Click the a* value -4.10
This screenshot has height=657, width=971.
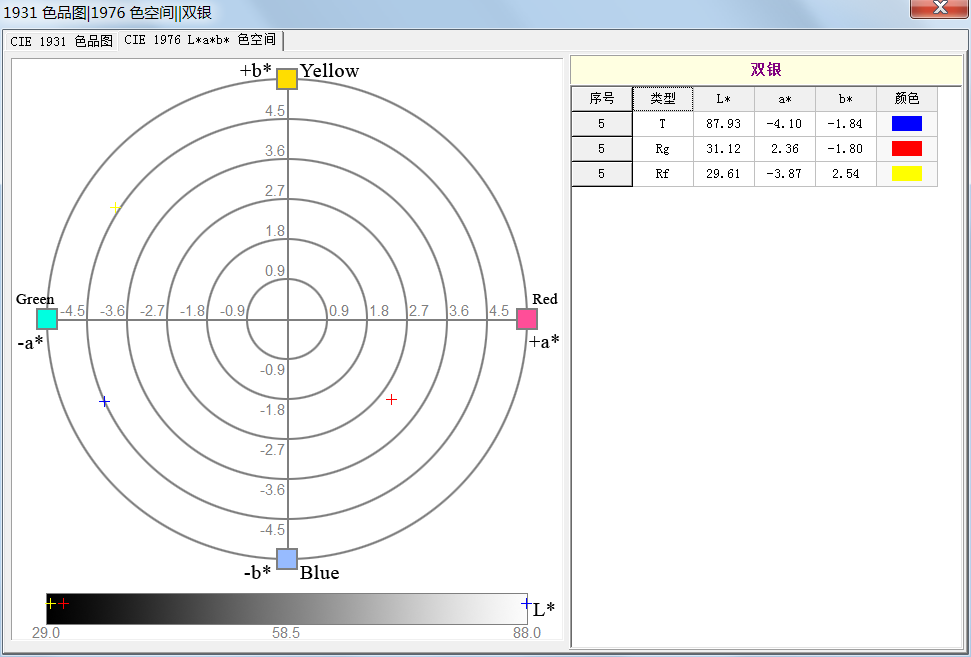coord(785,124)
